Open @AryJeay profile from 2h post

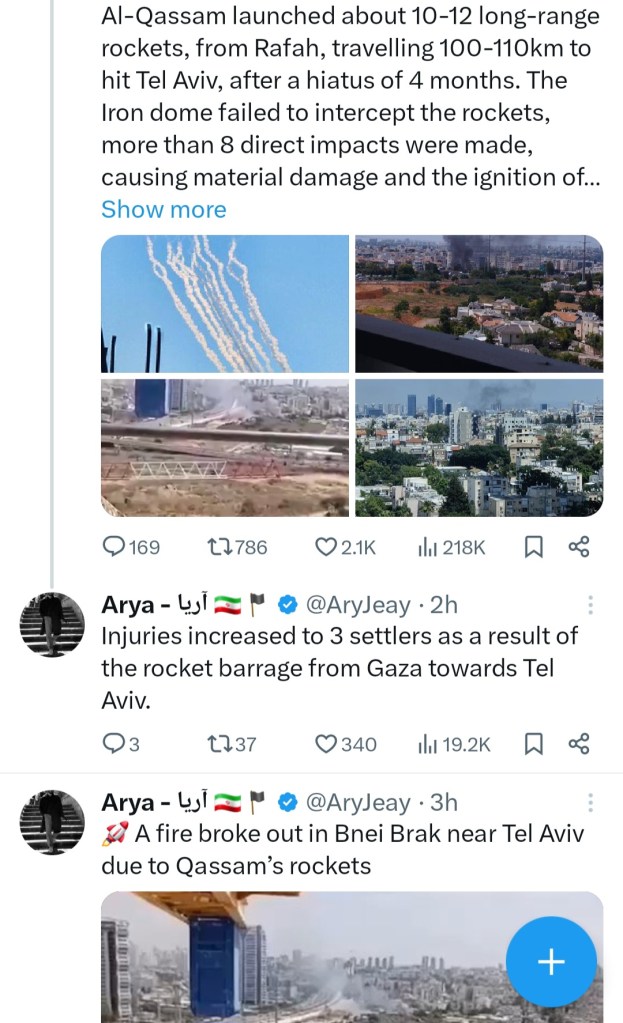coord(357,605)
